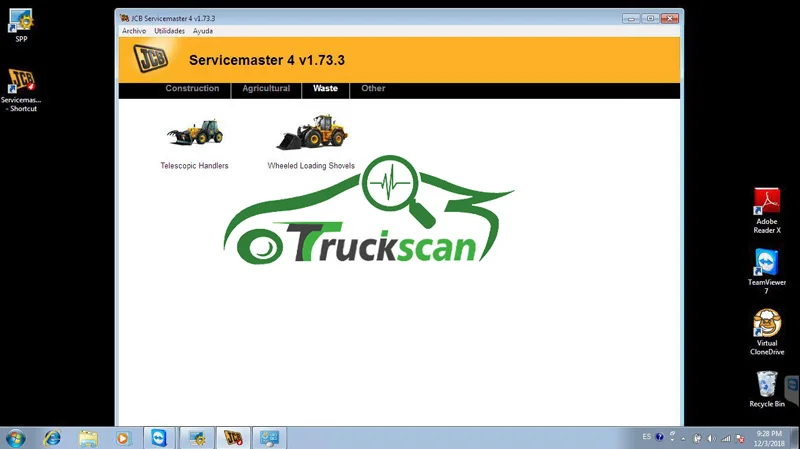Open the control panel taskbar button

point(269,438)
